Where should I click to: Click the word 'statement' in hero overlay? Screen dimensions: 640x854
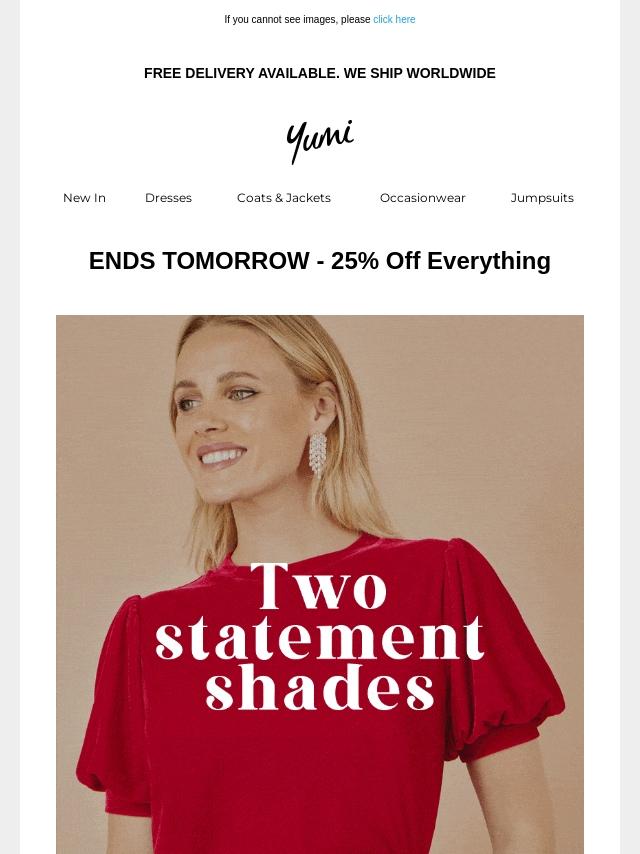(x=320, y=637)
